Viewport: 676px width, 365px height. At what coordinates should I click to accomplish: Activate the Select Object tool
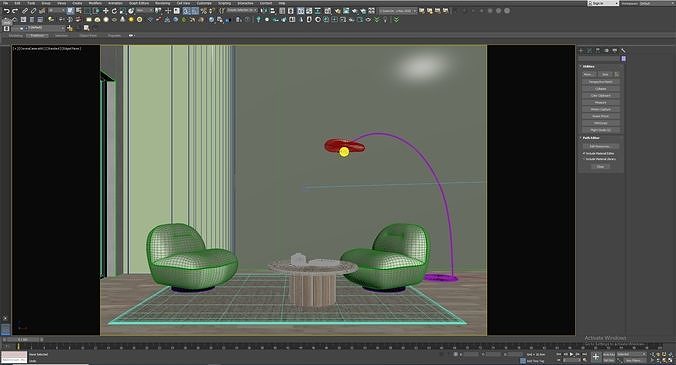point(70,11)
